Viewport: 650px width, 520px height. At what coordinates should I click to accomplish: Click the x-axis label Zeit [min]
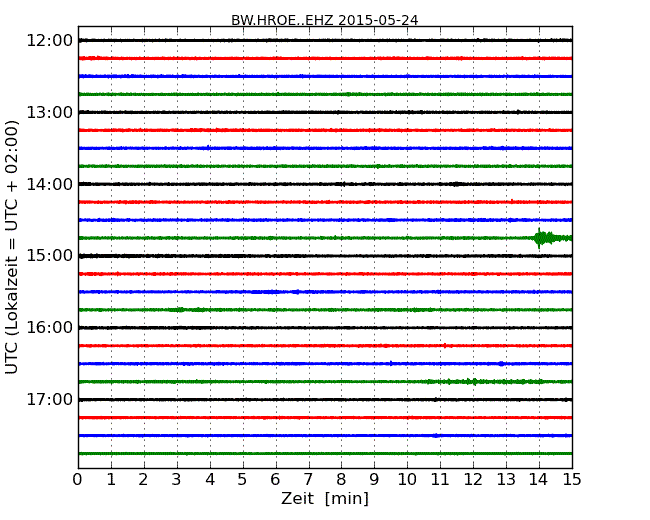pyautogui.click(x=325, y=498)
